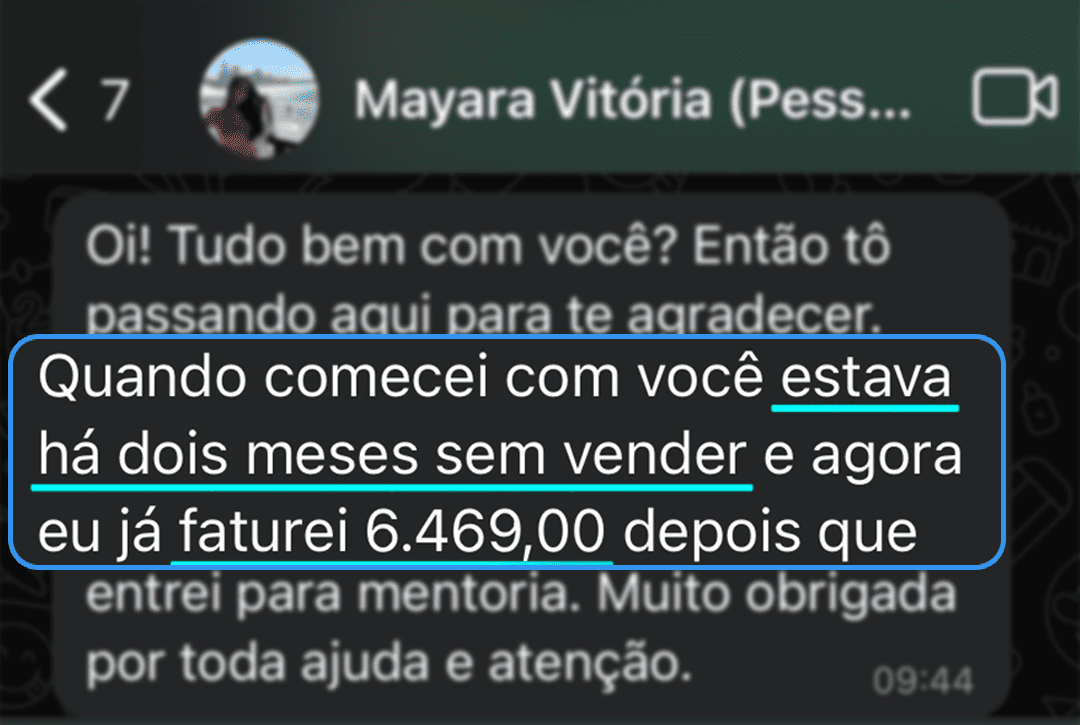Tap the unread count 7 beside the back arrow
1080x725 pixels.
coord(115,100)
